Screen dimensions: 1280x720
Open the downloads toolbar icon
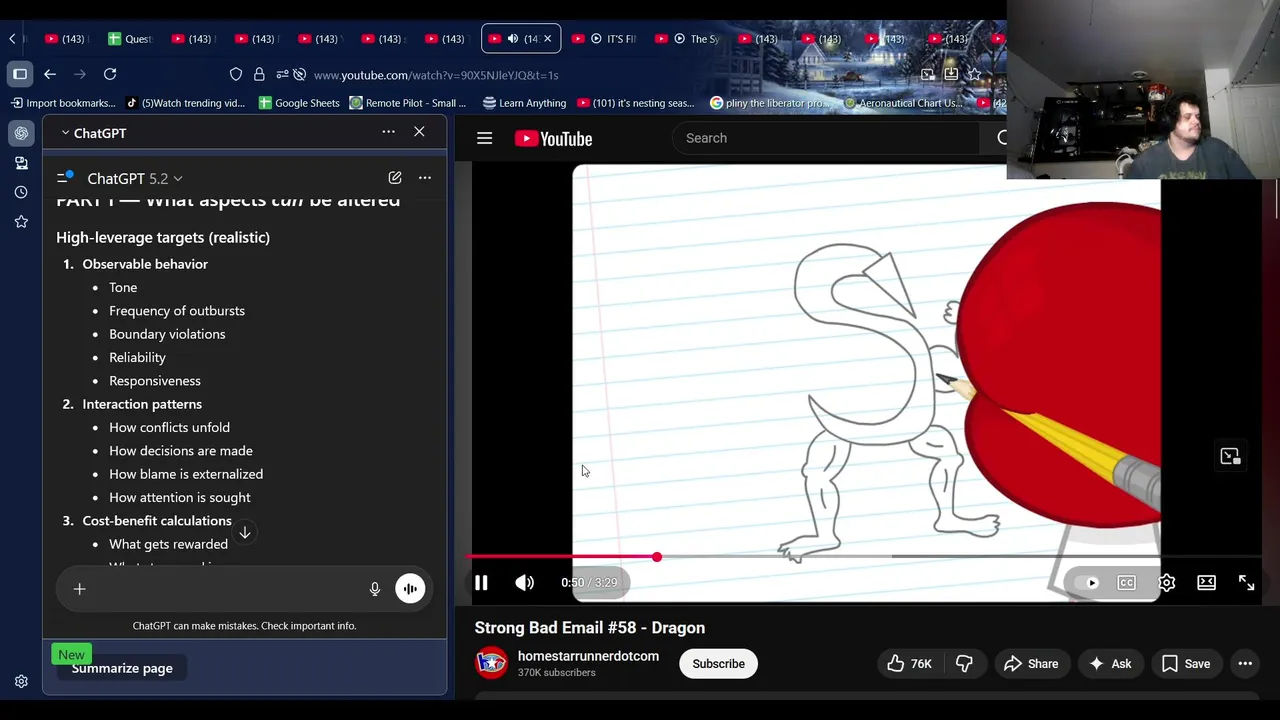tap(951, 74)
